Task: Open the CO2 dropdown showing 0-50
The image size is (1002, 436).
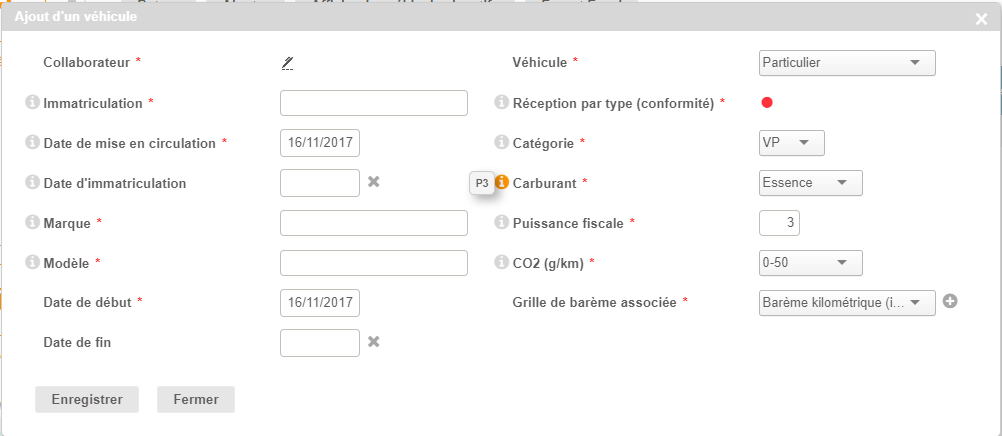Action: click(x=811, y=263)
